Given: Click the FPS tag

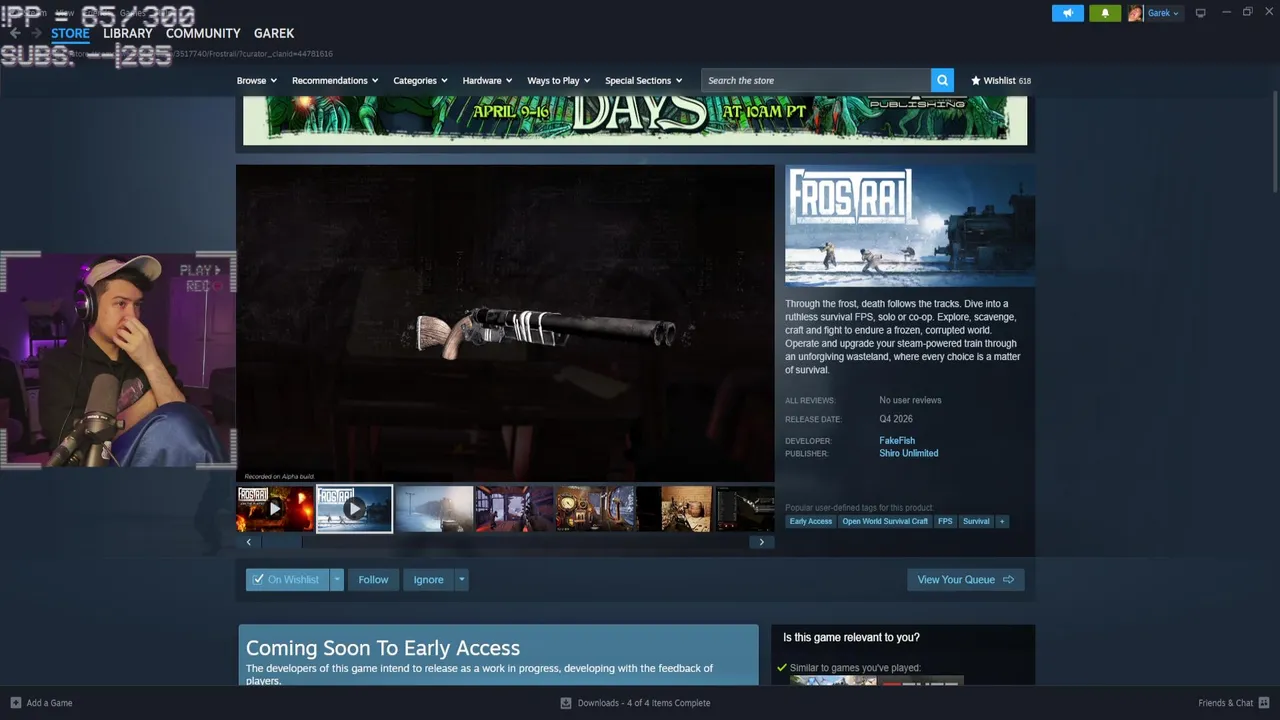Looking at the screenshot, I should tap(945, 521).
